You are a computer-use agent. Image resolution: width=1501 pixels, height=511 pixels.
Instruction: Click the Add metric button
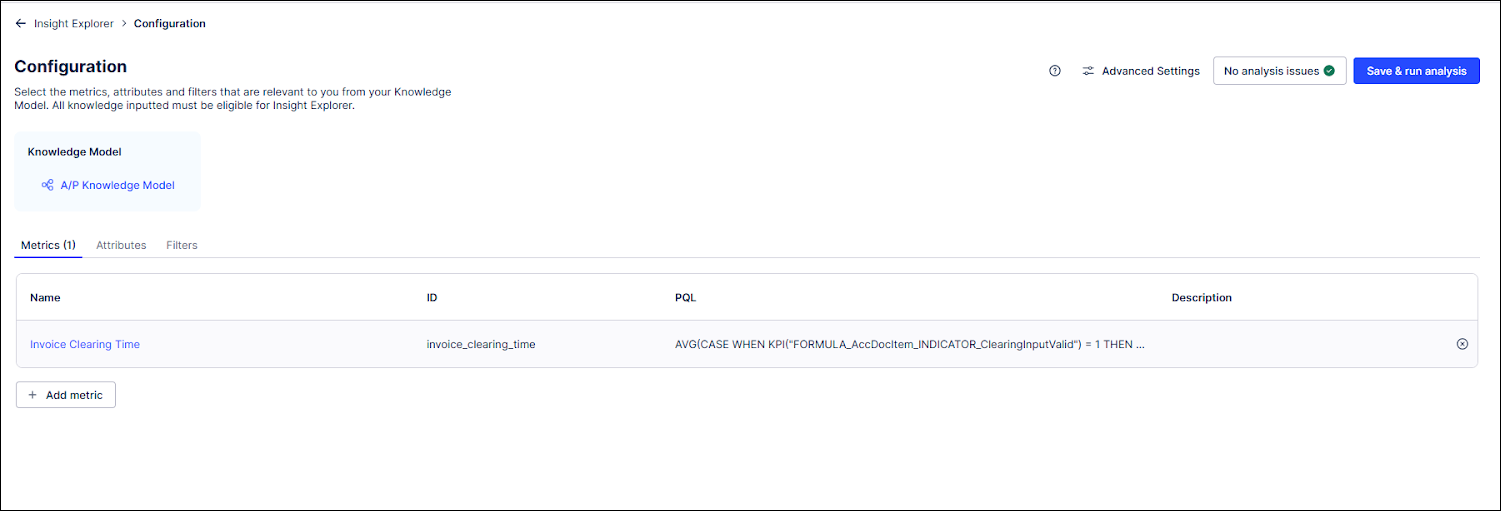tap(66, 395)
